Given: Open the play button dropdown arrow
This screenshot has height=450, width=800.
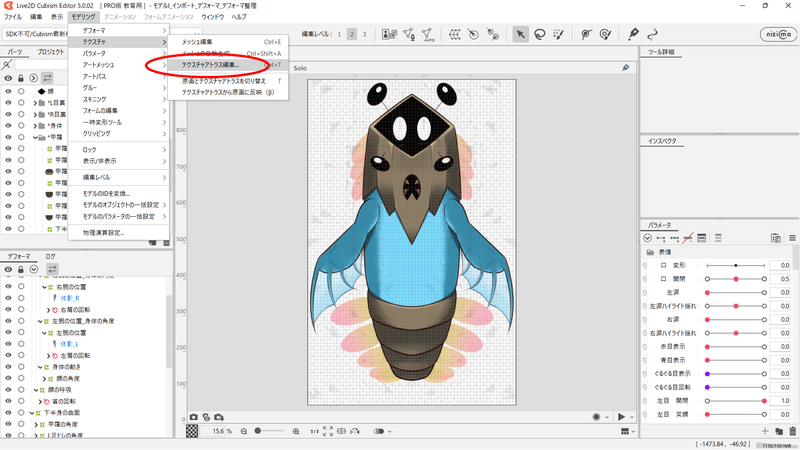Looking at the screenshot, I should point(632,417).
